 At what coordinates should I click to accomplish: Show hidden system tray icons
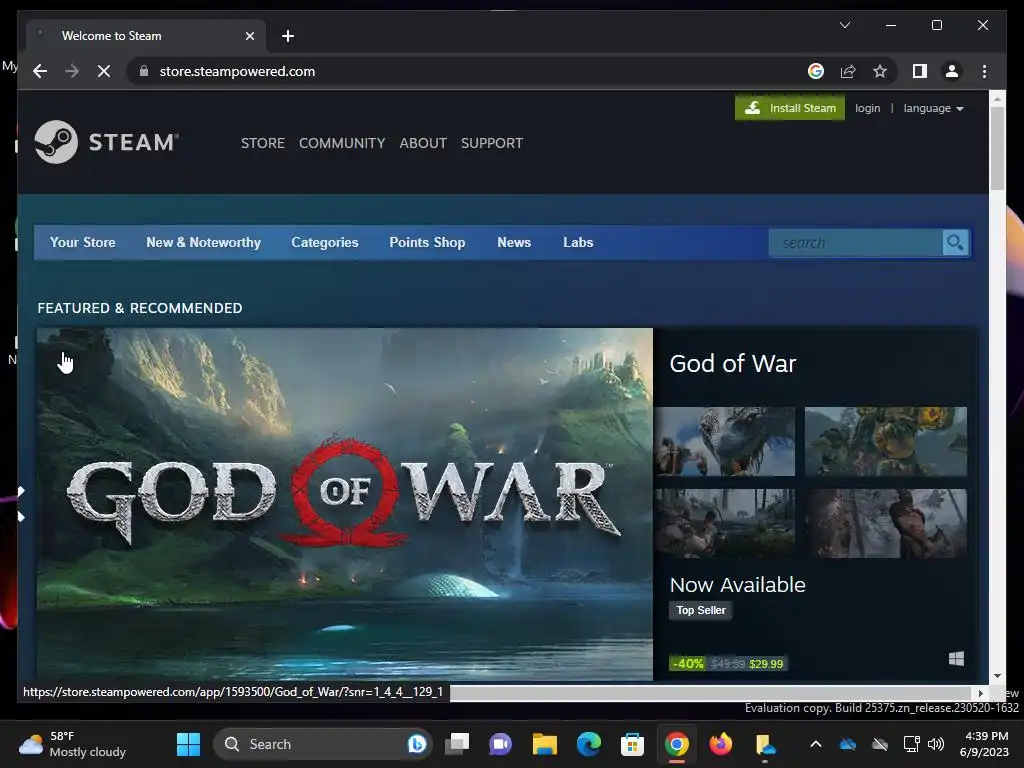click(816, 744)
